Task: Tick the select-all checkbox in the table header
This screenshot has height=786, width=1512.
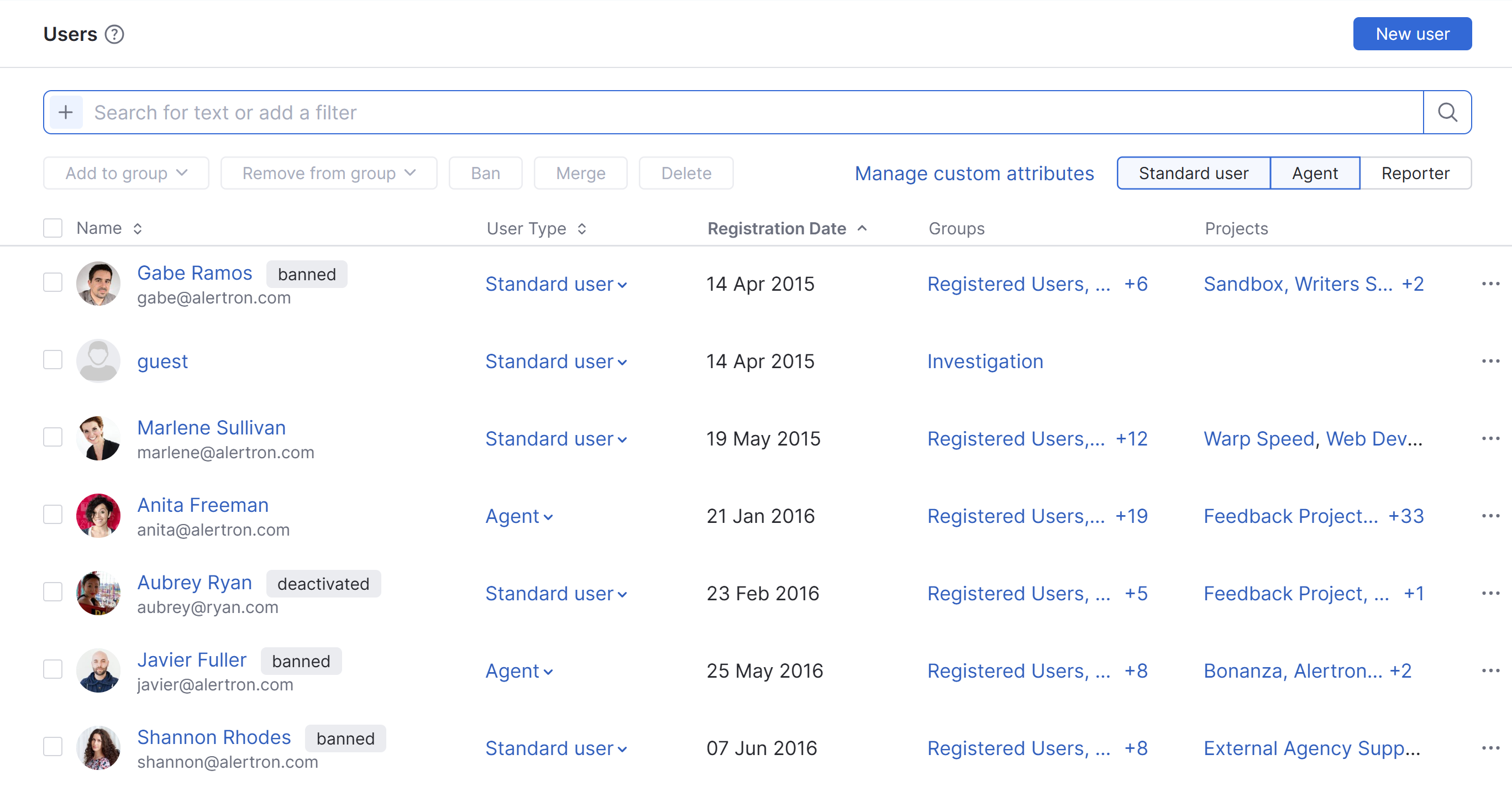Action: [x=53, y=228]
